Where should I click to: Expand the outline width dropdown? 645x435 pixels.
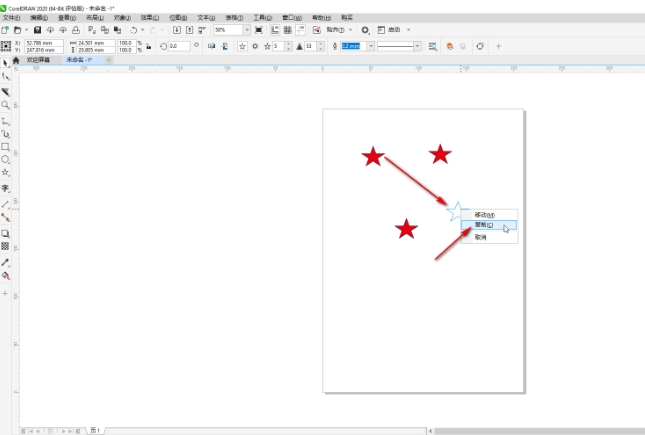click(x=372, y=46)
